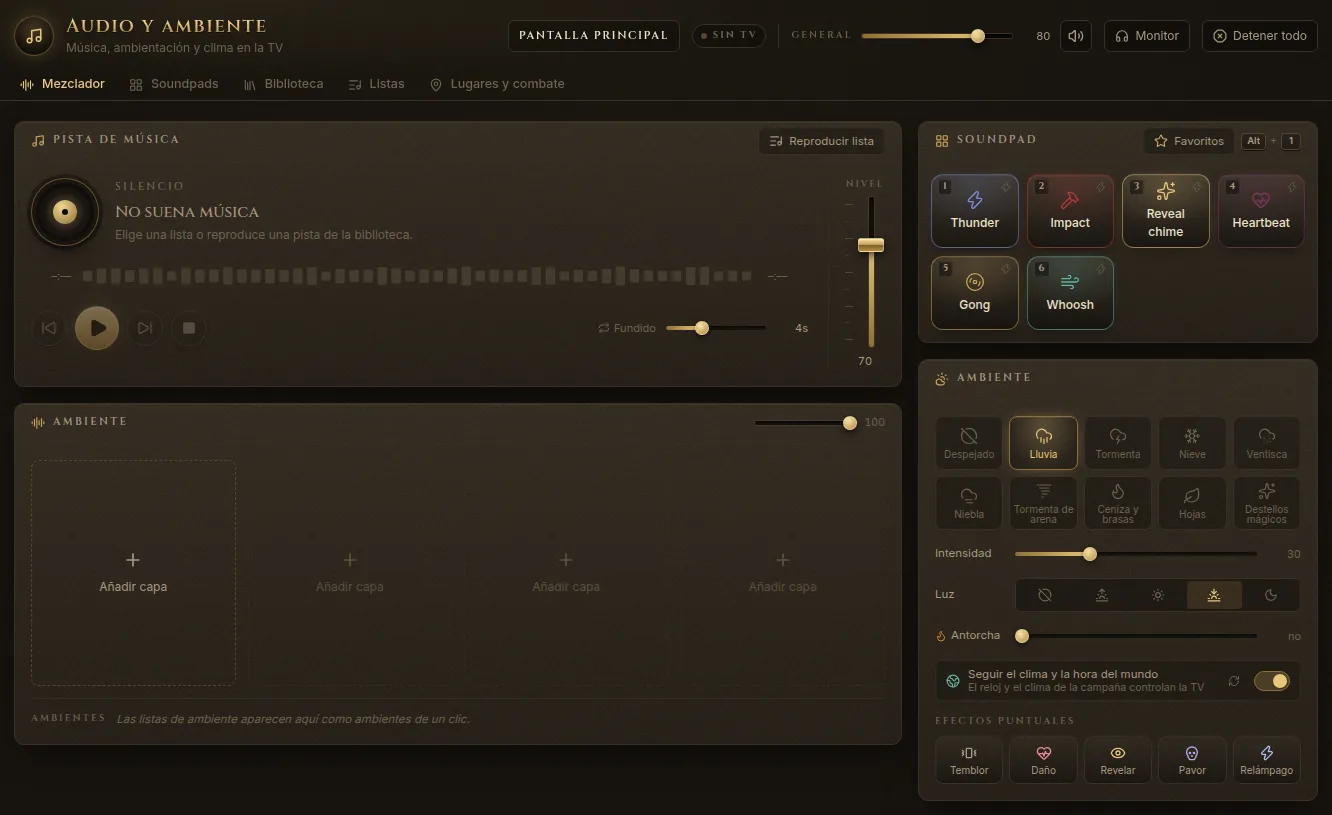Click the first Añadir capa slot
The image size is (1332, 815).
pos(133,573)
